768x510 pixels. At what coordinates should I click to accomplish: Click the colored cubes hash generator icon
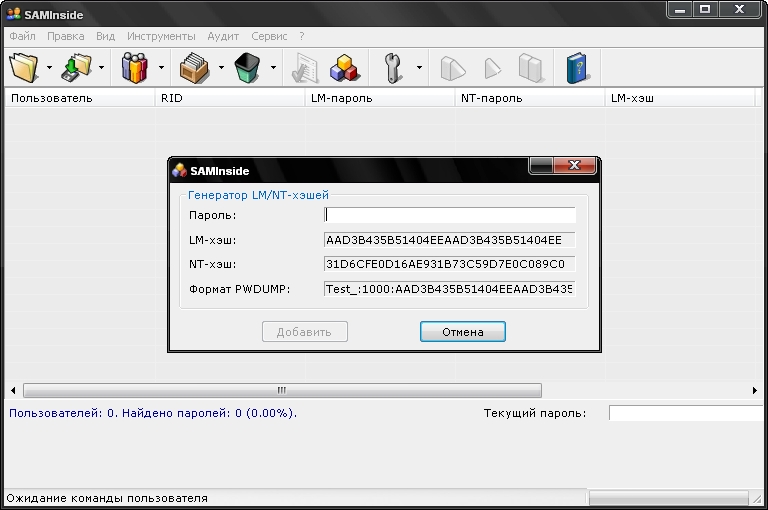[x=345, y=68]
